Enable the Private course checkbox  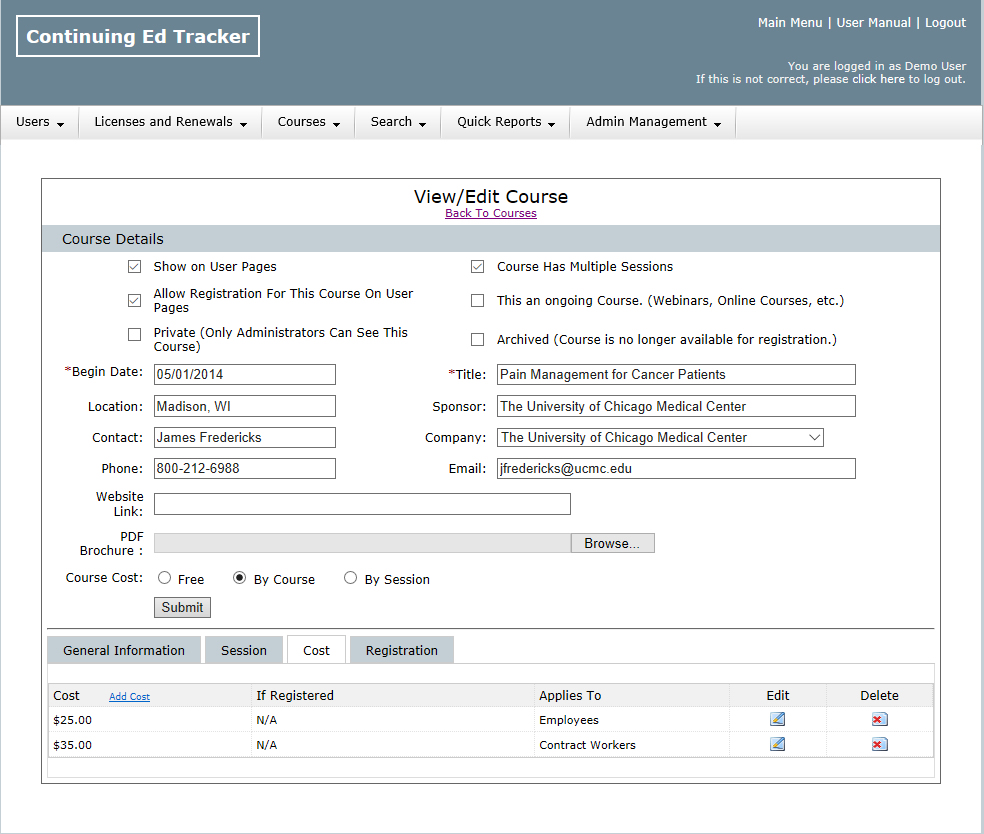tap(135, 334)
